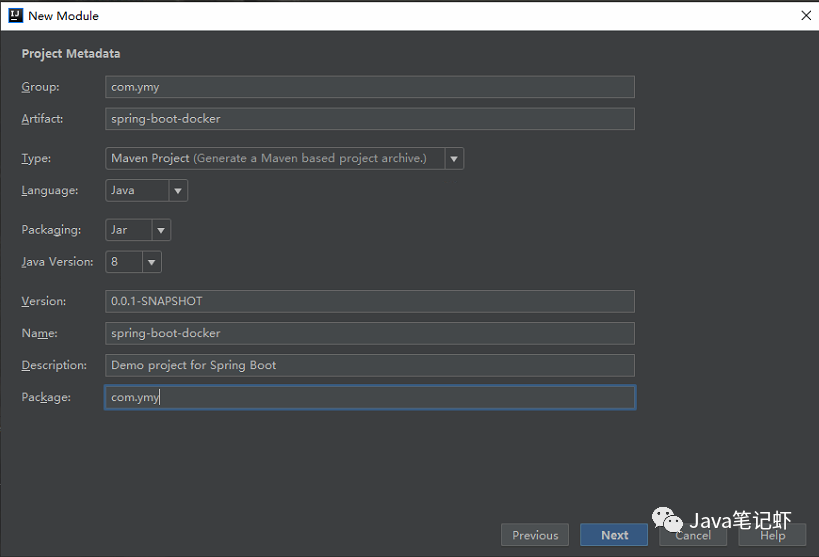Click the Project Metadata heading
The height and width of the screenshot is (557, 819).
(x=71, y=54)
